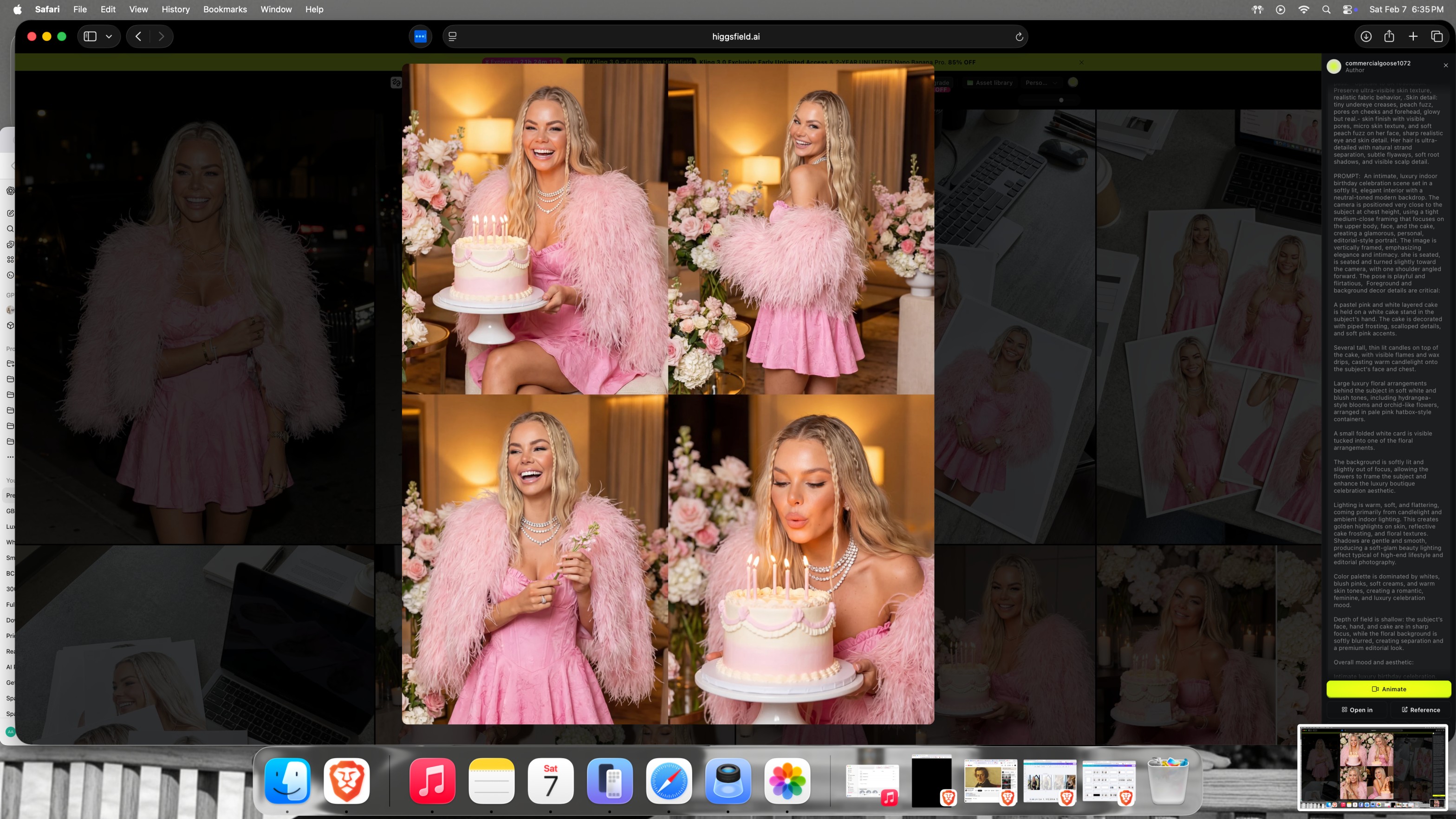Open the page reader menu icon
Image resolution: width=1456 pixels, height=819 pixels.
pos(452,37)
